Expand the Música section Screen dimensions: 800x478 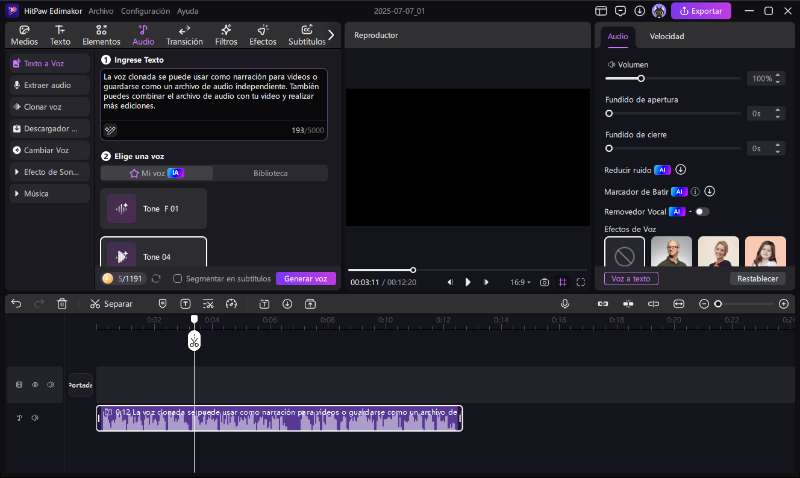[x=49, y=193]
